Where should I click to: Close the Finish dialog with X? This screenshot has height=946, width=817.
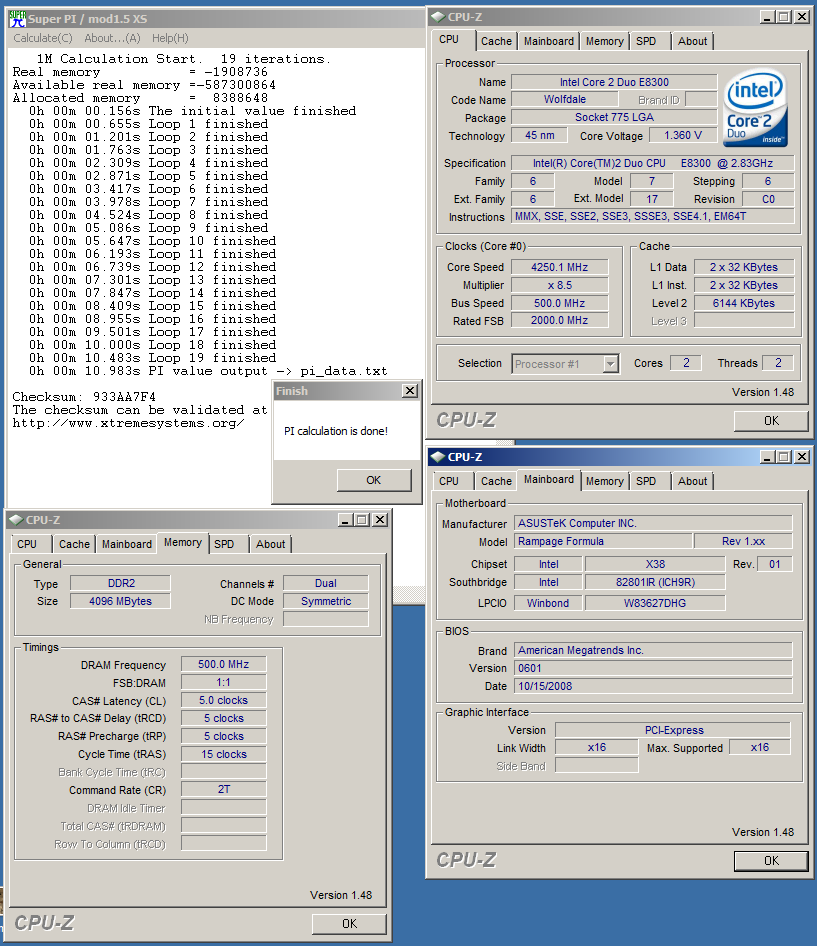coord(410,391)
